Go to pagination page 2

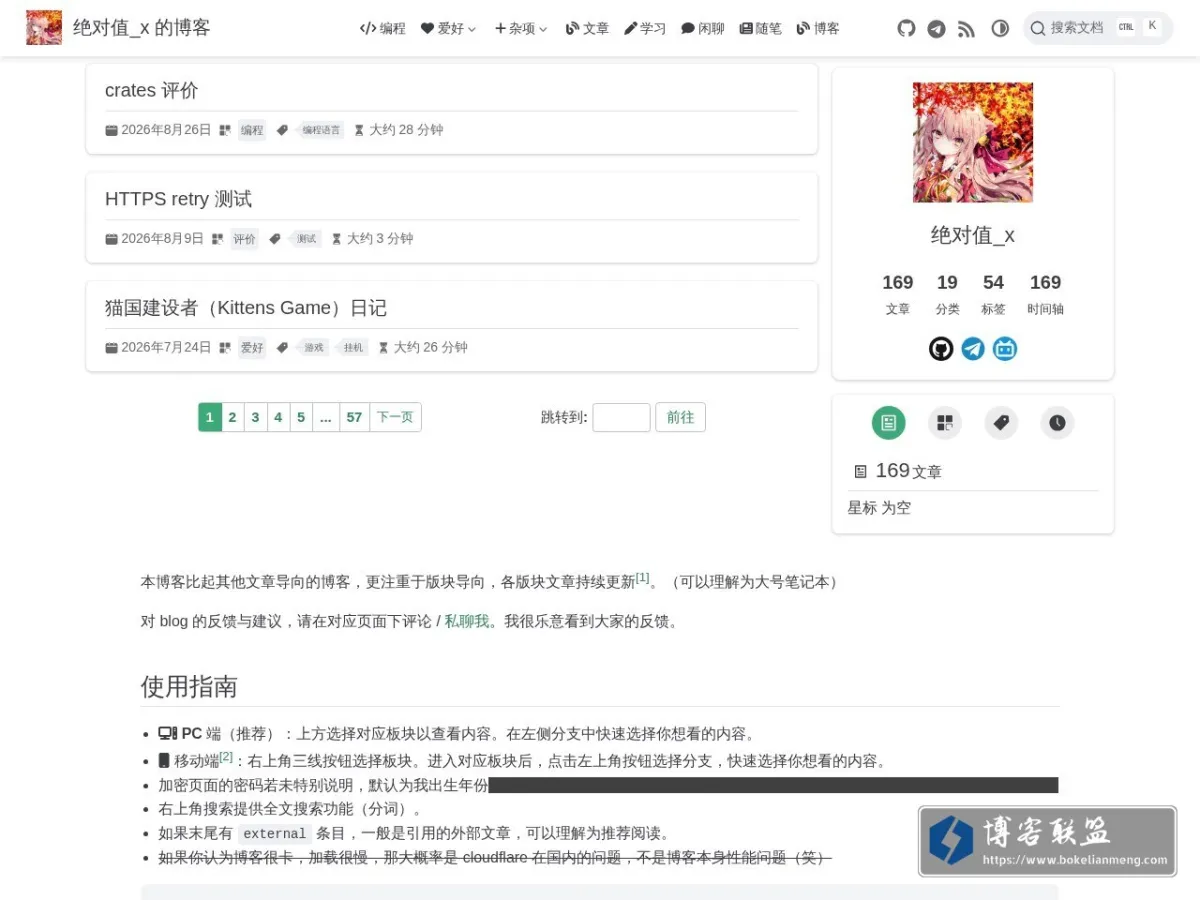pyautogui.click(x=232, y=417)
